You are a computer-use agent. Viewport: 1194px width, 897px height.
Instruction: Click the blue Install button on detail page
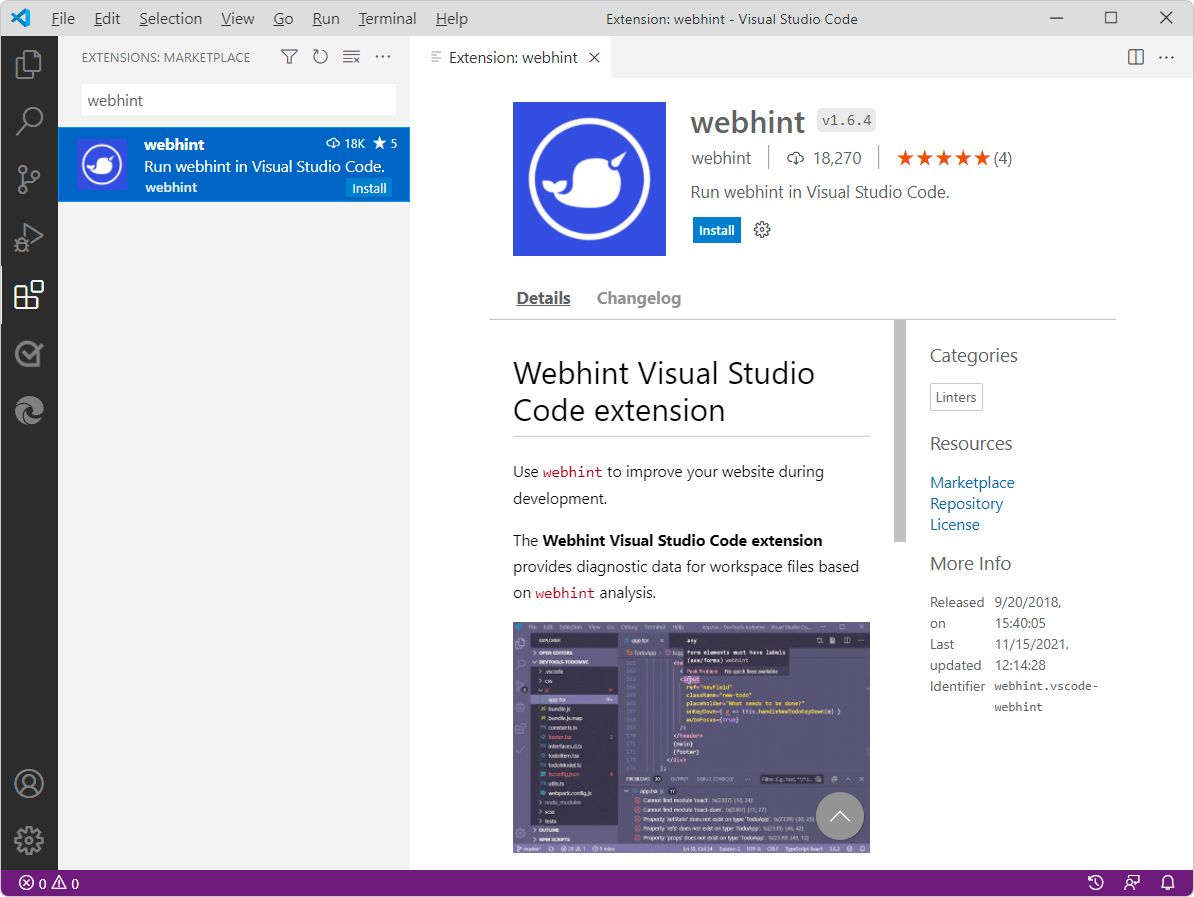pos(717,230)
